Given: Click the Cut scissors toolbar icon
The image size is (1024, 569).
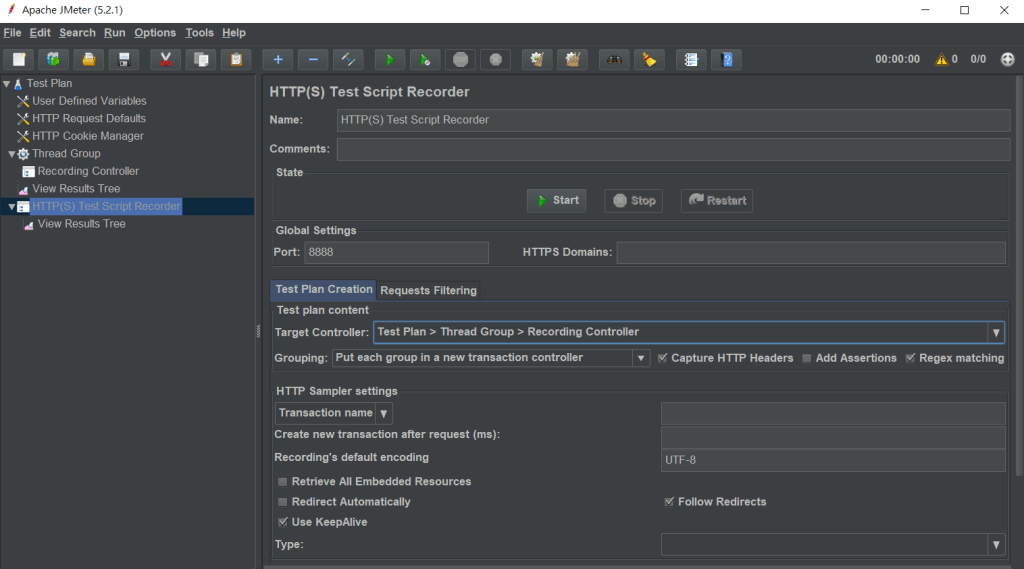Looking at the screenshot, I should point(166,60).
